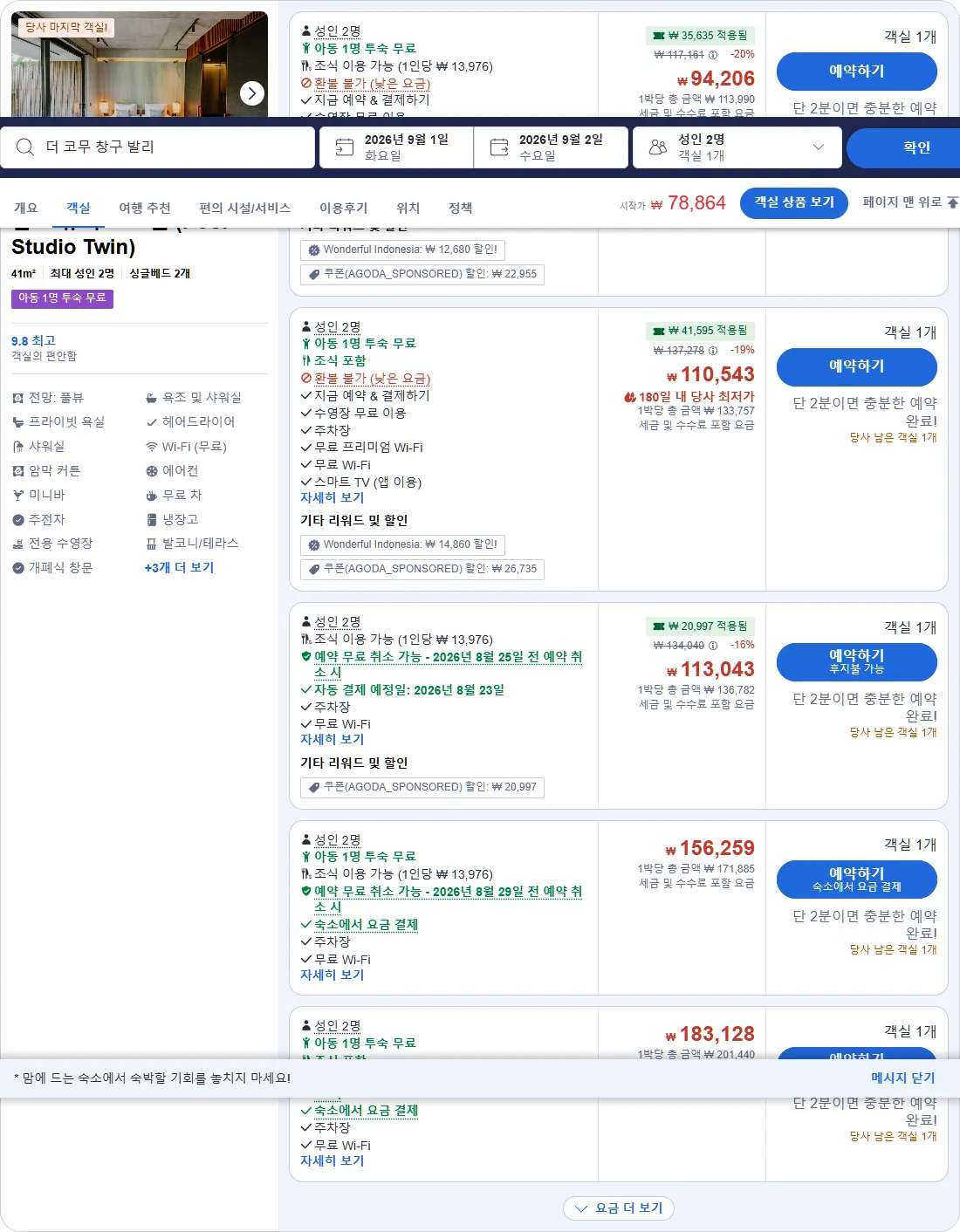Click the 전용 수영장 amenity icon
Viewport: 960px width, 1232px height.
(18, 544)
